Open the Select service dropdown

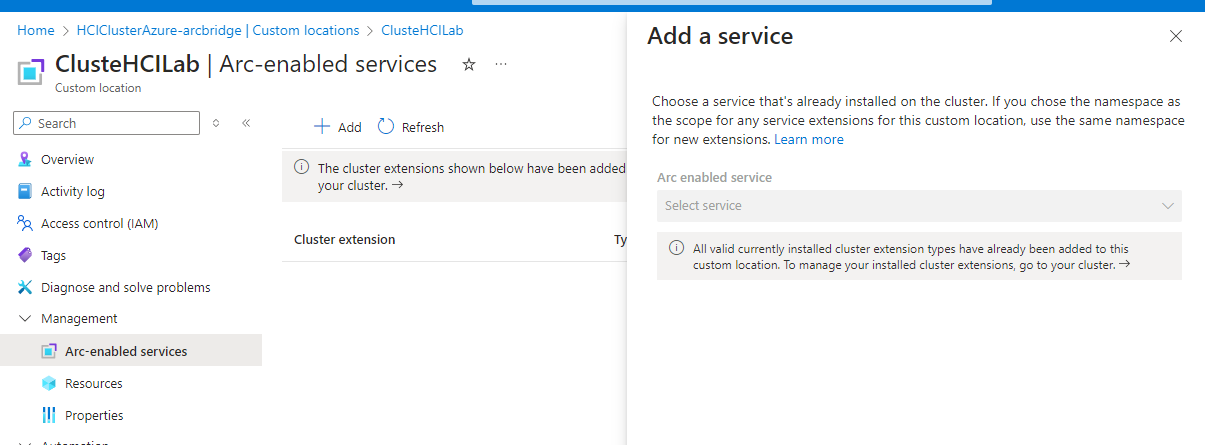[x=919, y=205]
